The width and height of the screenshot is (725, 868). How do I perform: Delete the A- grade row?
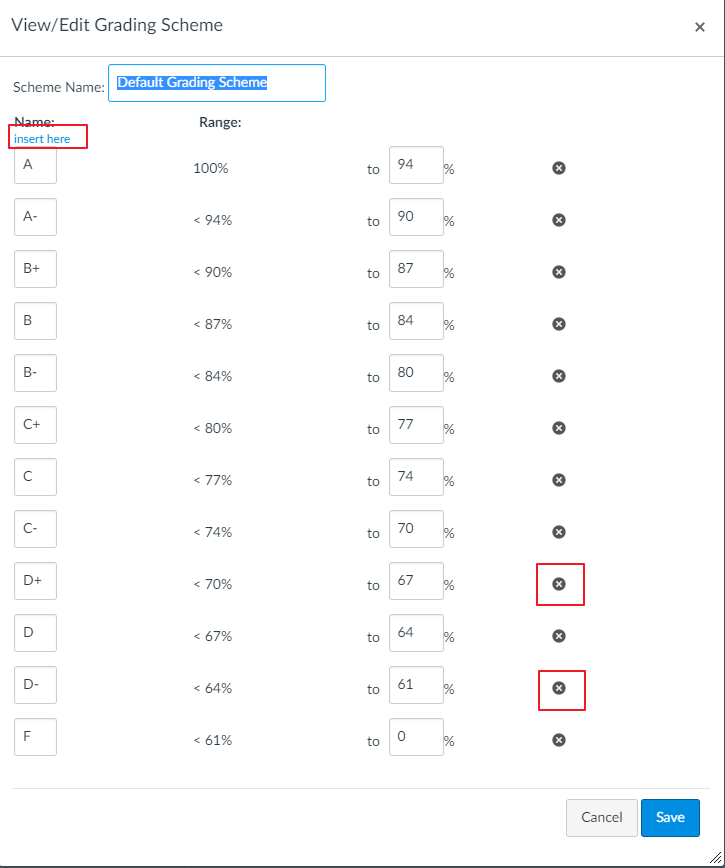coord(559,219)
